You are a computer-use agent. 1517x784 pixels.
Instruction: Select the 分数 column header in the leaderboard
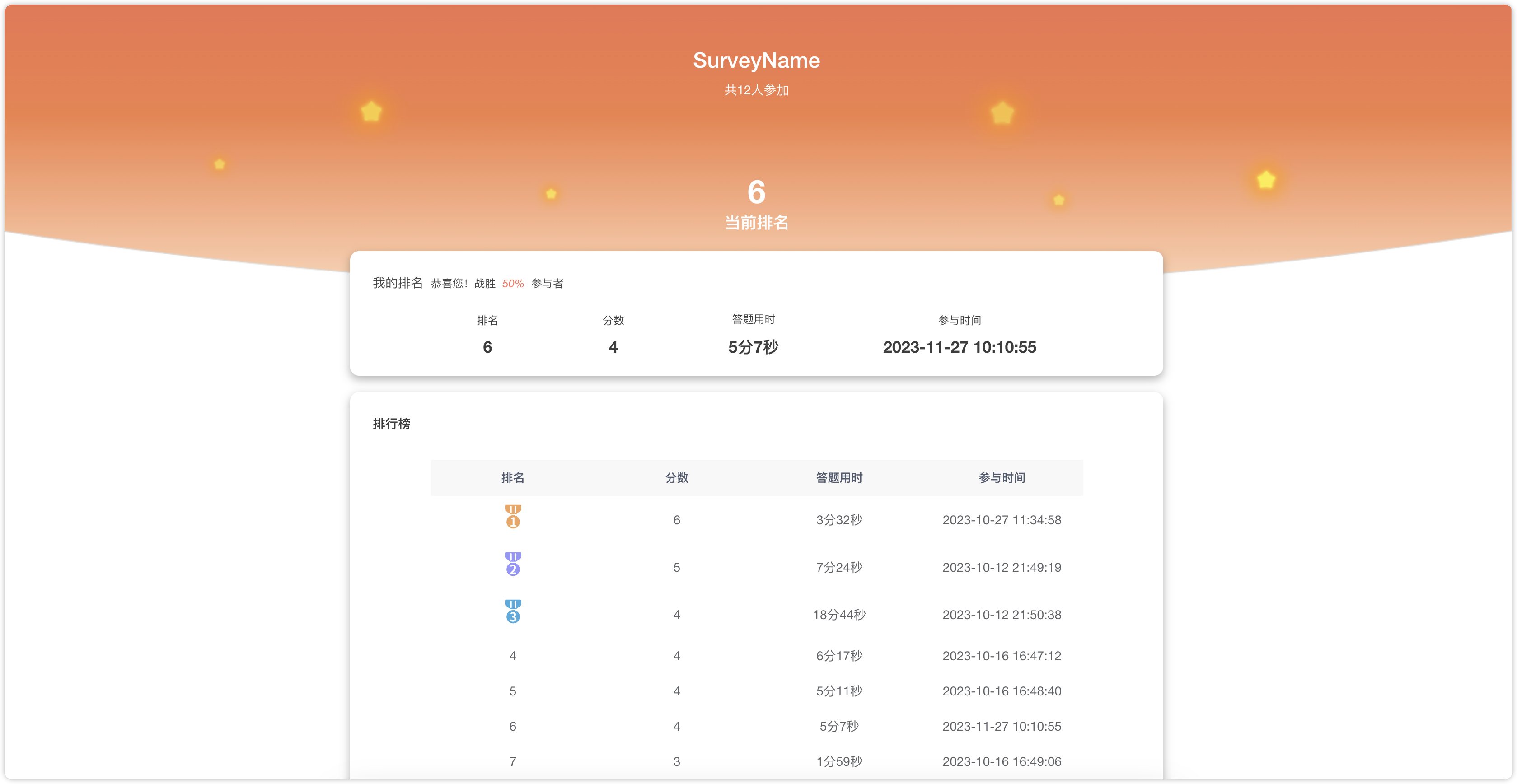[x=677, y=478]
